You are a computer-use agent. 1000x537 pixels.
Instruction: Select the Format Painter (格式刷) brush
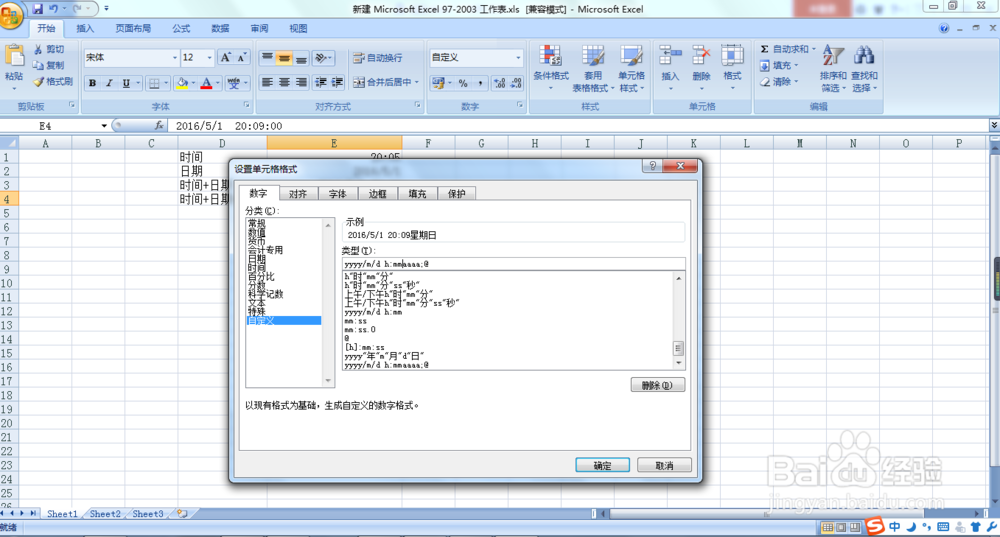38,82
